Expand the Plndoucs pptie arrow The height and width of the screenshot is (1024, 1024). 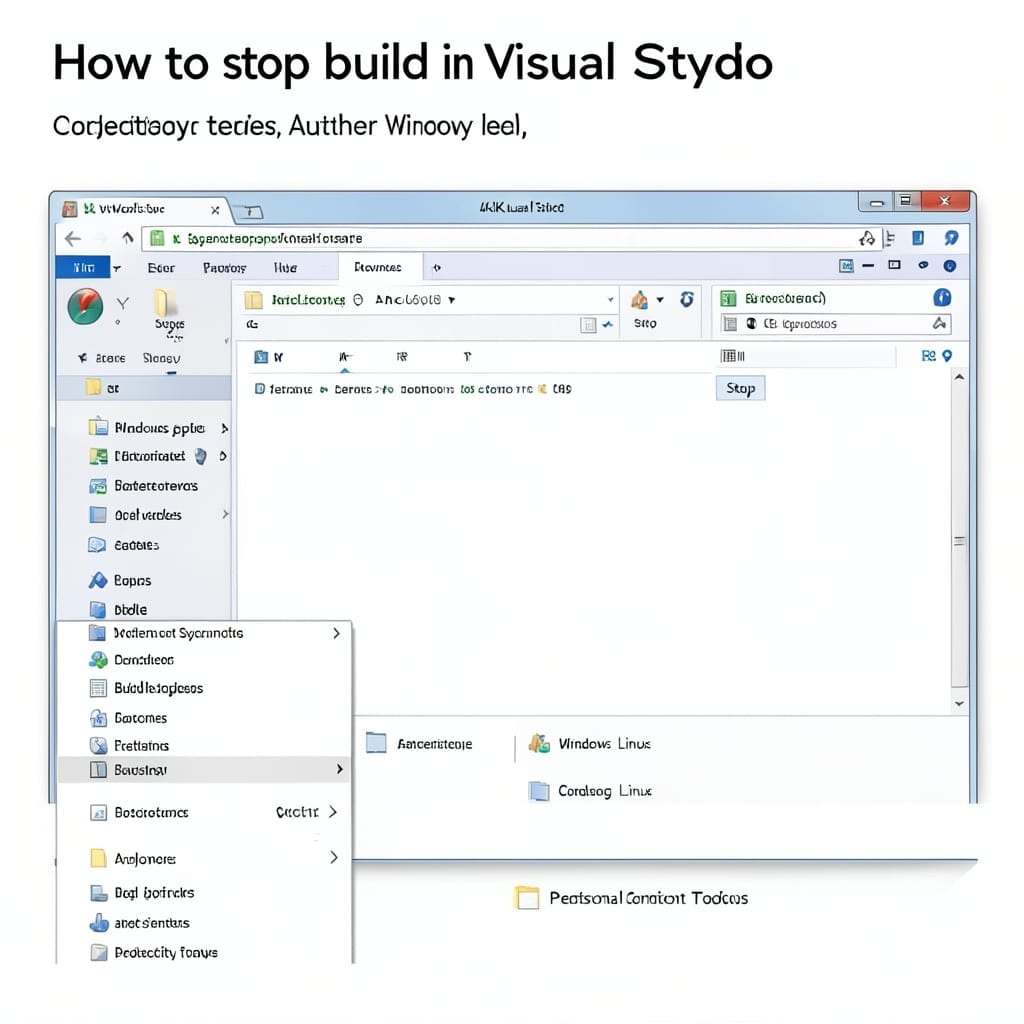coord(224,428)
